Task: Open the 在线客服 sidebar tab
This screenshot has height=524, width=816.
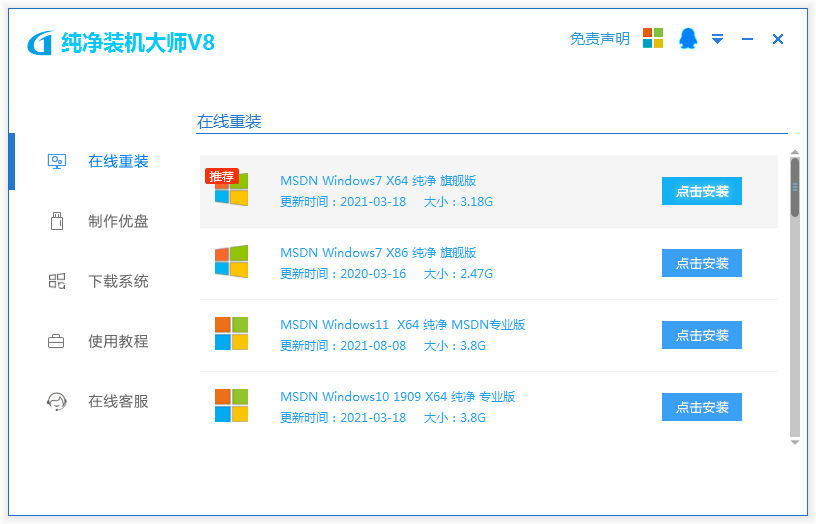Action: click(118, 401)
